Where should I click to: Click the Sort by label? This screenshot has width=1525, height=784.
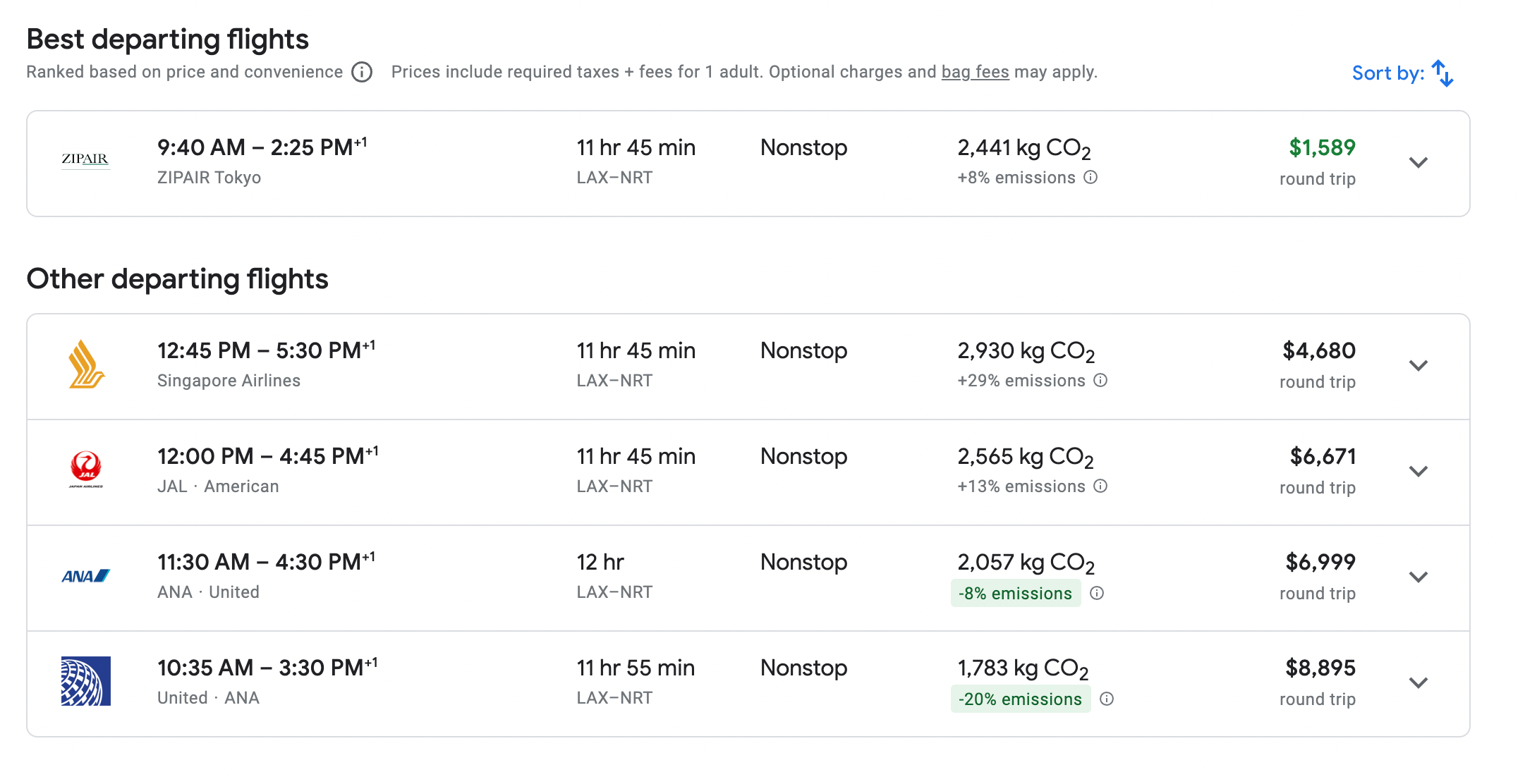click(1387, 73)
